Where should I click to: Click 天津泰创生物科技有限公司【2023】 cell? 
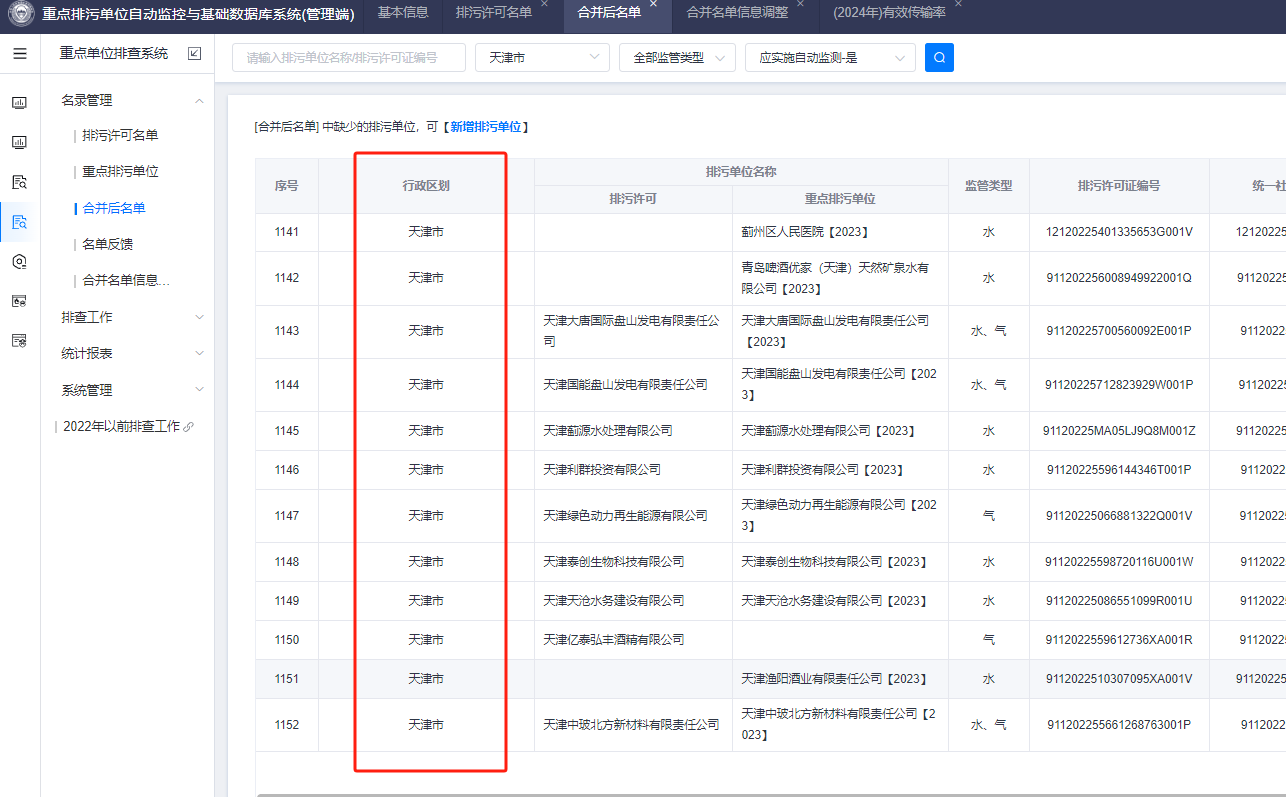pyautogui.click(x=840, y=562)
